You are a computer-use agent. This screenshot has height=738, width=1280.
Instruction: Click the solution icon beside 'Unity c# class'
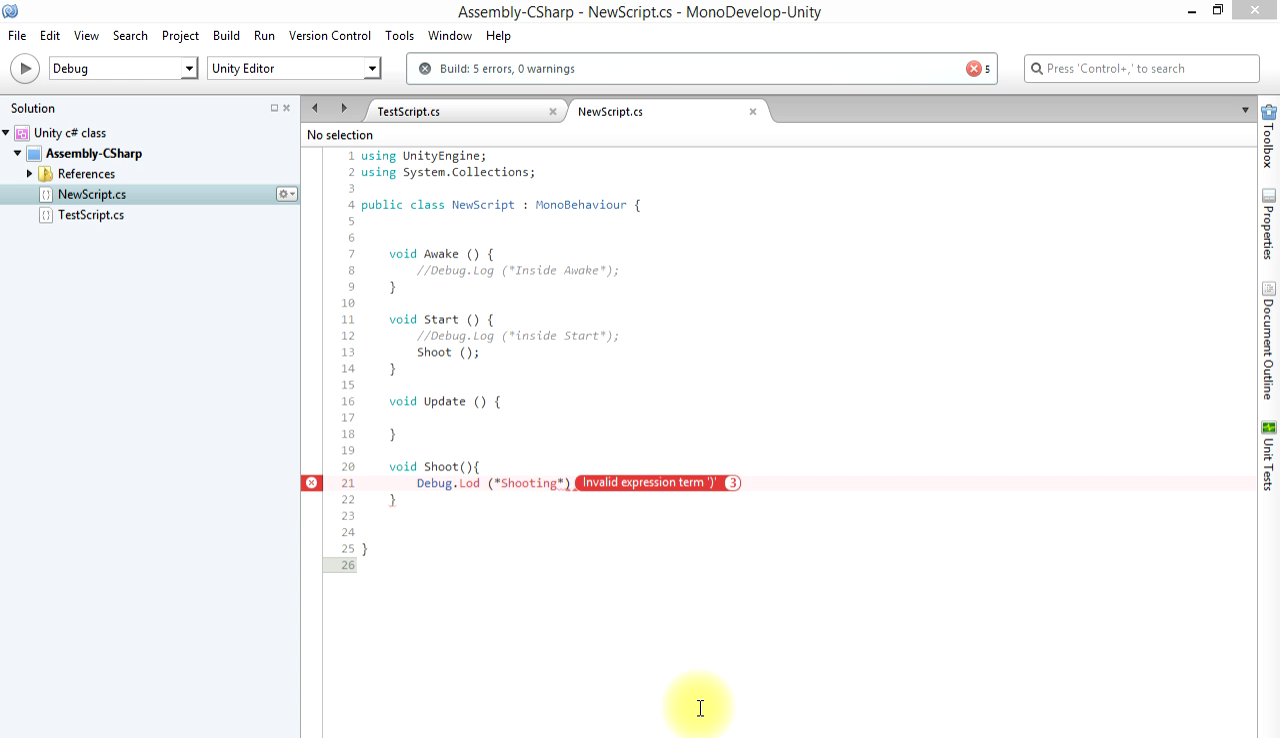pos(21,133)
